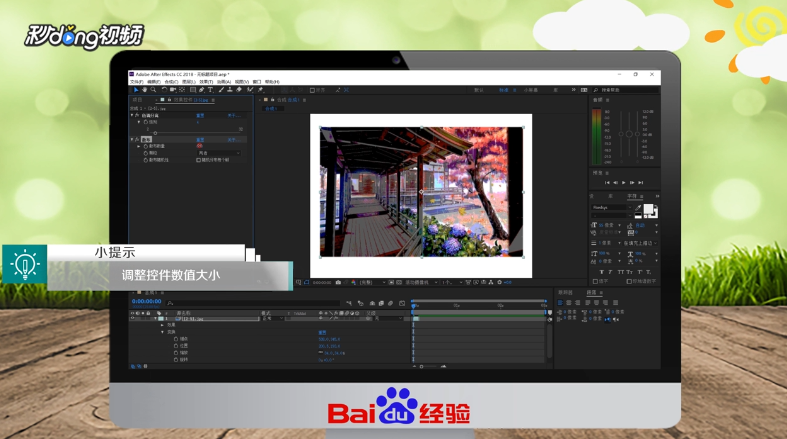Click the current time indicator in timeline
Viewport: 787px width, 439px height.
pos(413,305)
